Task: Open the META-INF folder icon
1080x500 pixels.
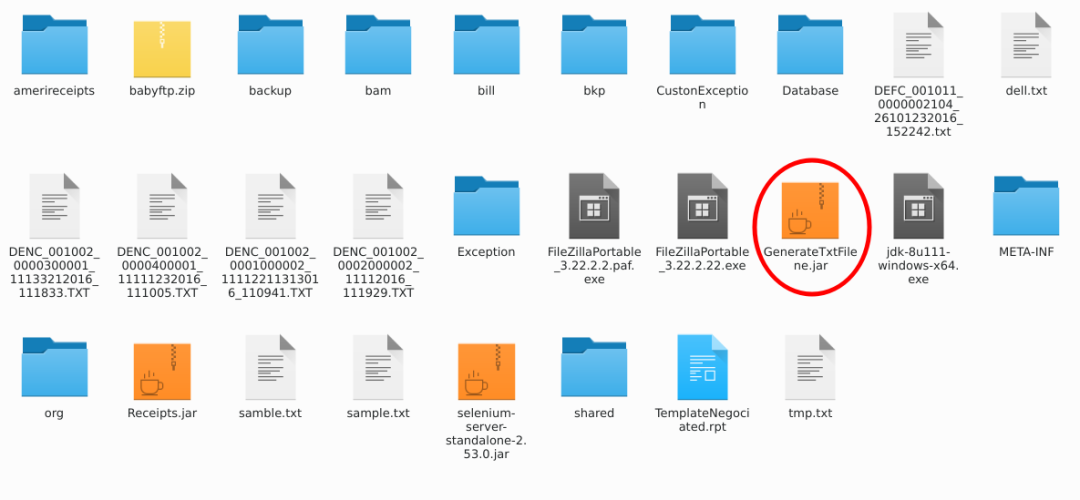Action: tap(1026, 205)
